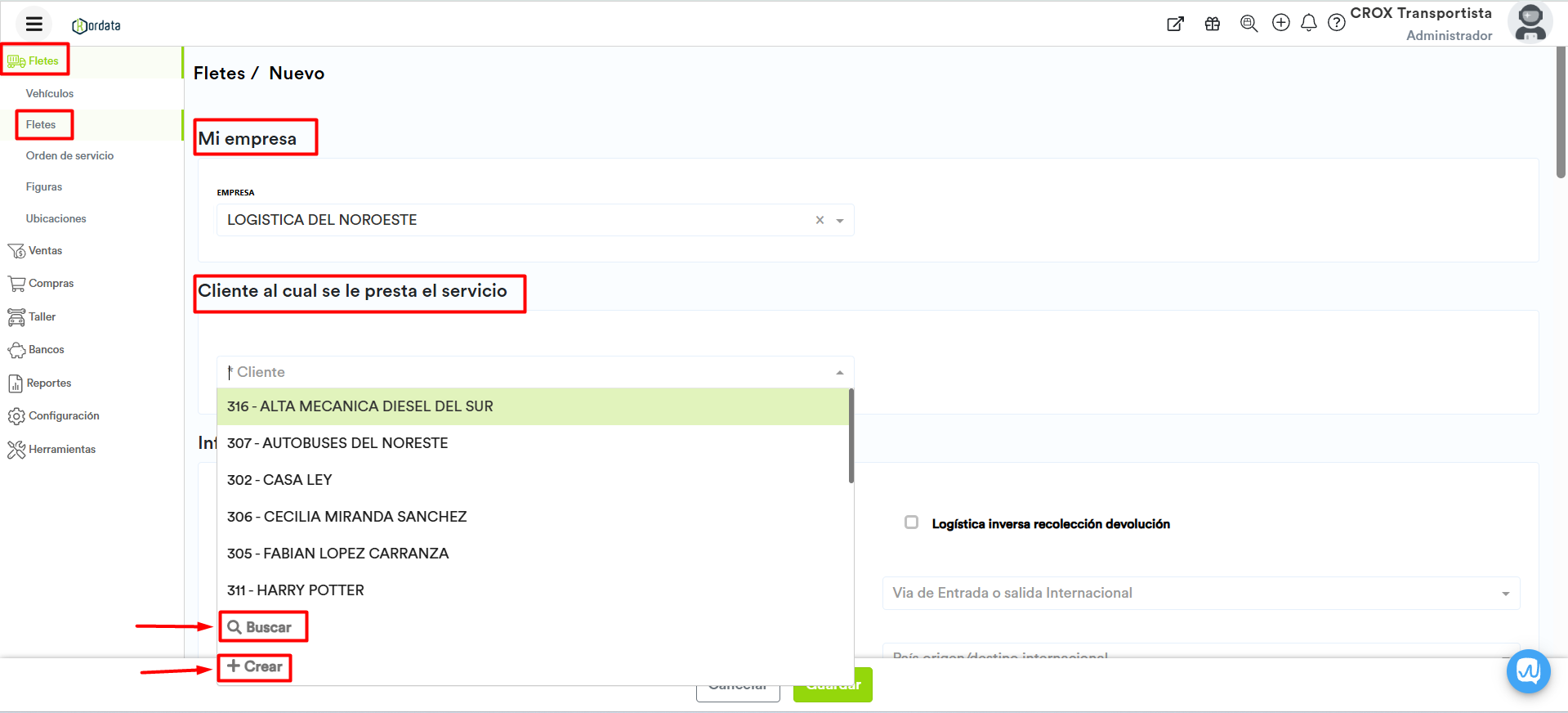The height and width of the screenshot is (713, 1568).
Task: Open the help question mark icon
Action: [x=1336, y=23]
